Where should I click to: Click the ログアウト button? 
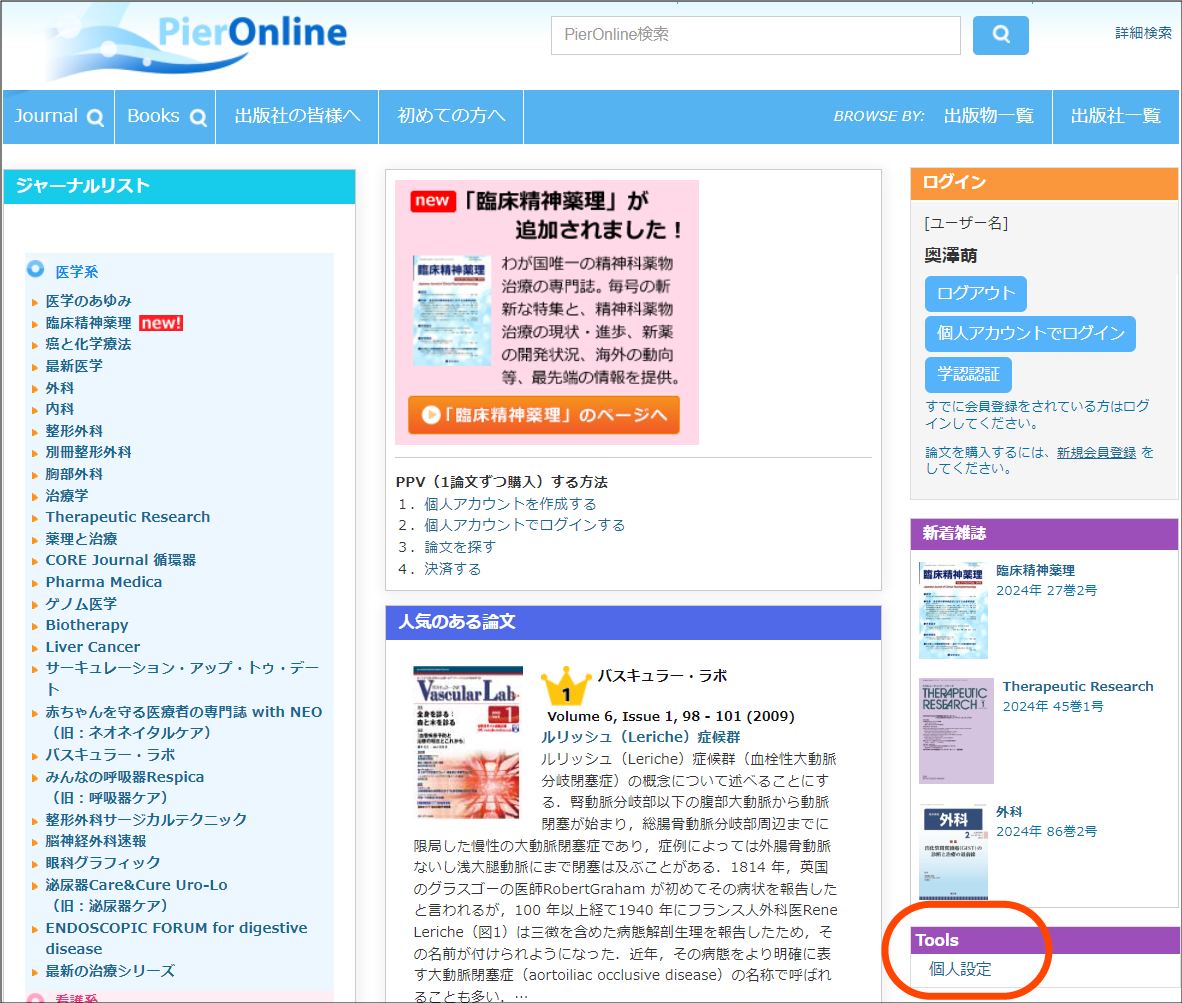(975, 293)
